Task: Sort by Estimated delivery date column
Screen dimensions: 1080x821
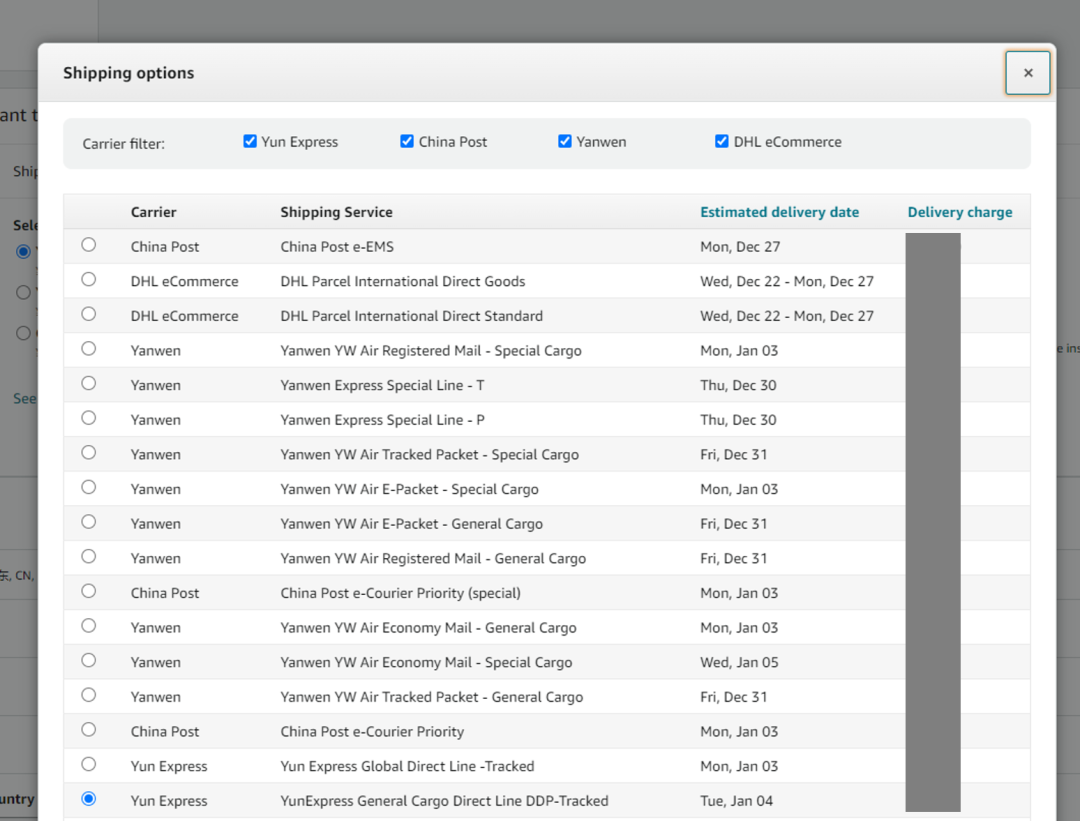Action: pyautogui.click(x=779, y=212)
